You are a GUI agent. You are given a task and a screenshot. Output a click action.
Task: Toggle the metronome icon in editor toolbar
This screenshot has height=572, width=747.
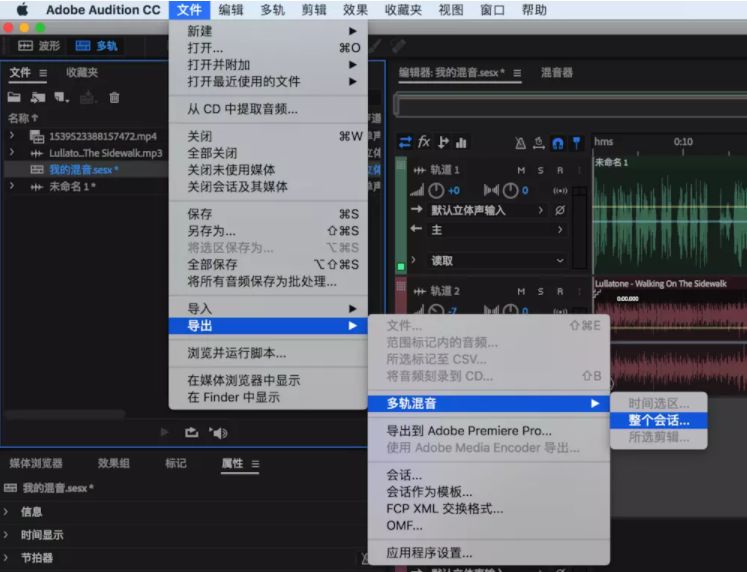520,143
